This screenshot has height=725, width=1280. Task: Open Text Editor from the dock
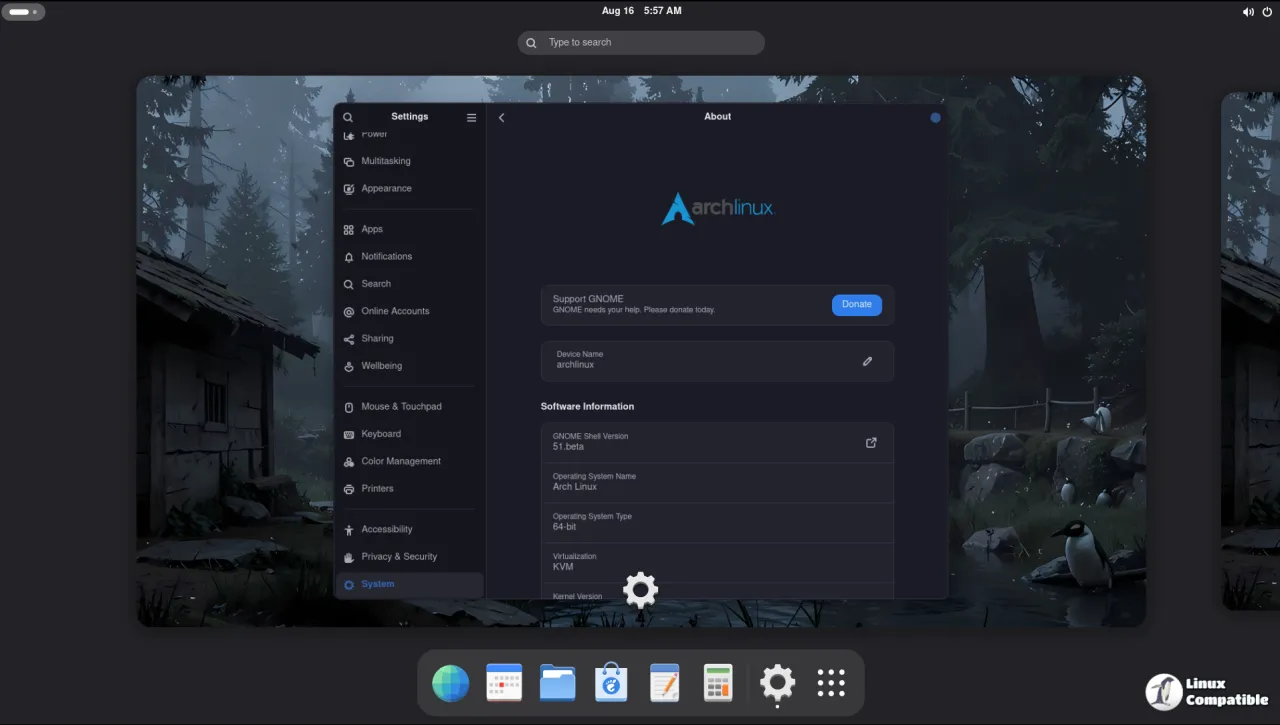[x=664, y=683]
